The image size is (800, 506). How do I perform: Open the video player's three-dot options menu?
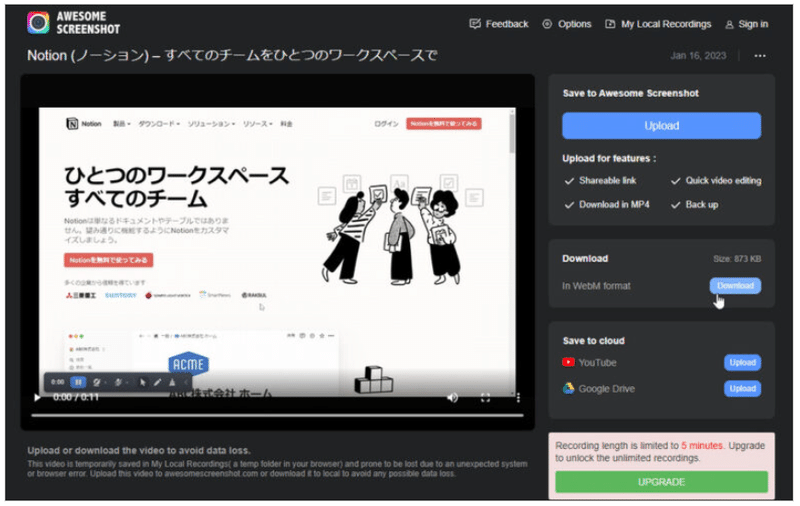point(518,398)
